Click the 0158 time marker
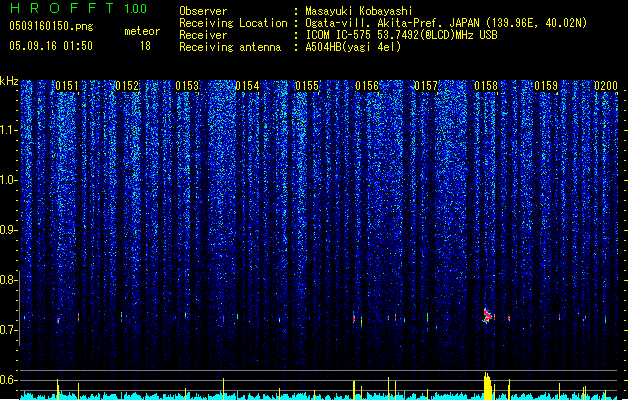This screenshot has height=400, width=629. (x=486, y=86)
